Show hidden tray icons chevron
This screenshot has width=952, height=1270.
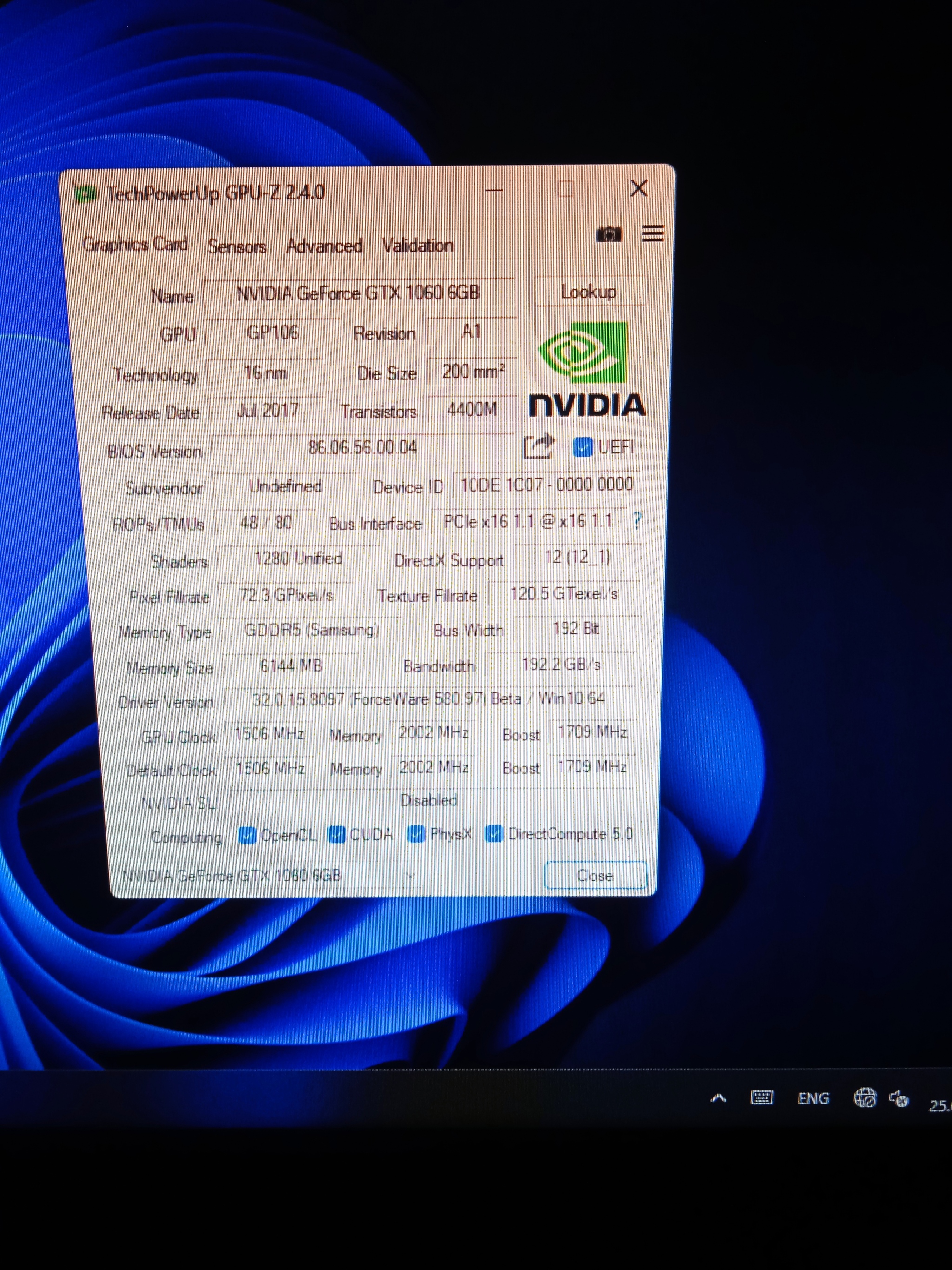click(x=719, y=1099)
